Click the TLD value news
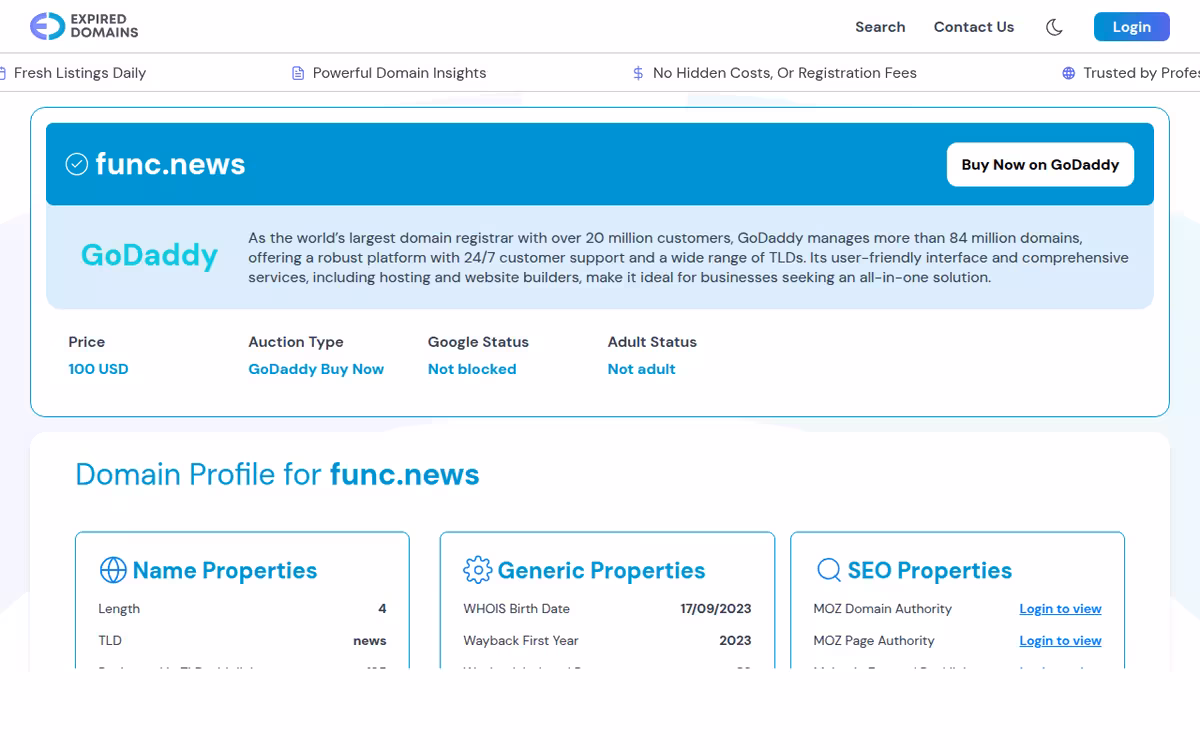The height and width of the screenshot is (750, 1200). pyautogui.click(x=370, y=641)
